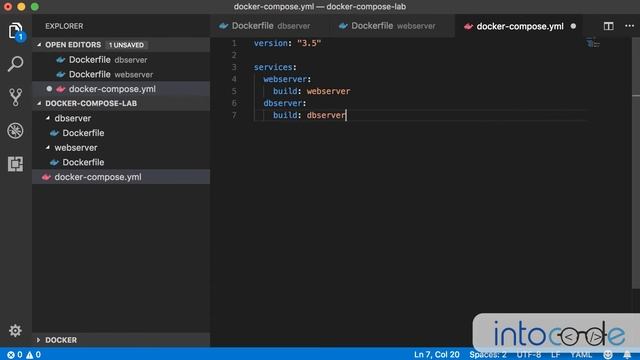The width and height of the screenshot is (640, 360).
Task: Click errors and warnings count in status bar
Action: 24,355
